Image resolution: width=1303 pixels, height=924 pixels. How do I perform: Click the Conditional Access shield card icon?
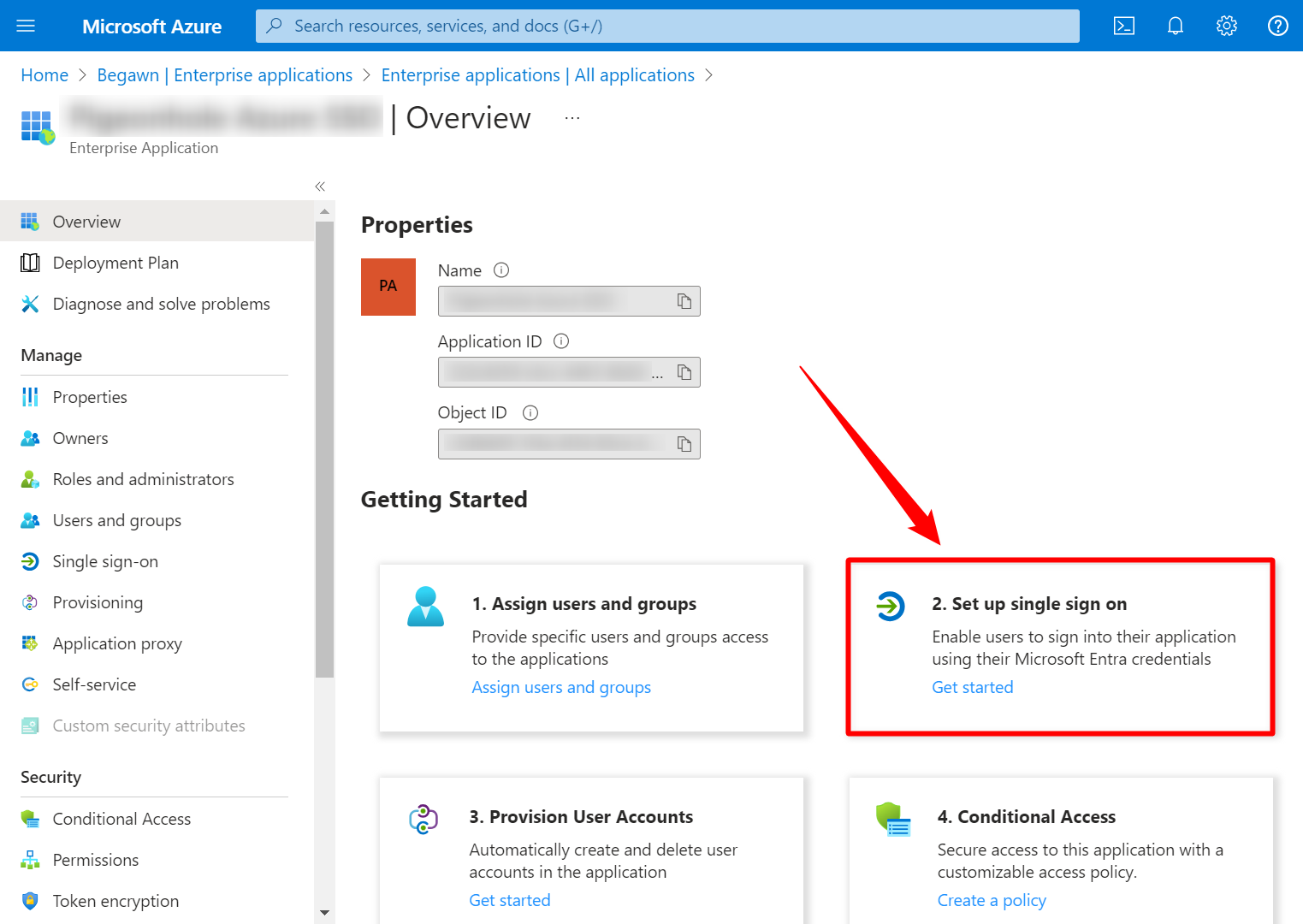893,819
